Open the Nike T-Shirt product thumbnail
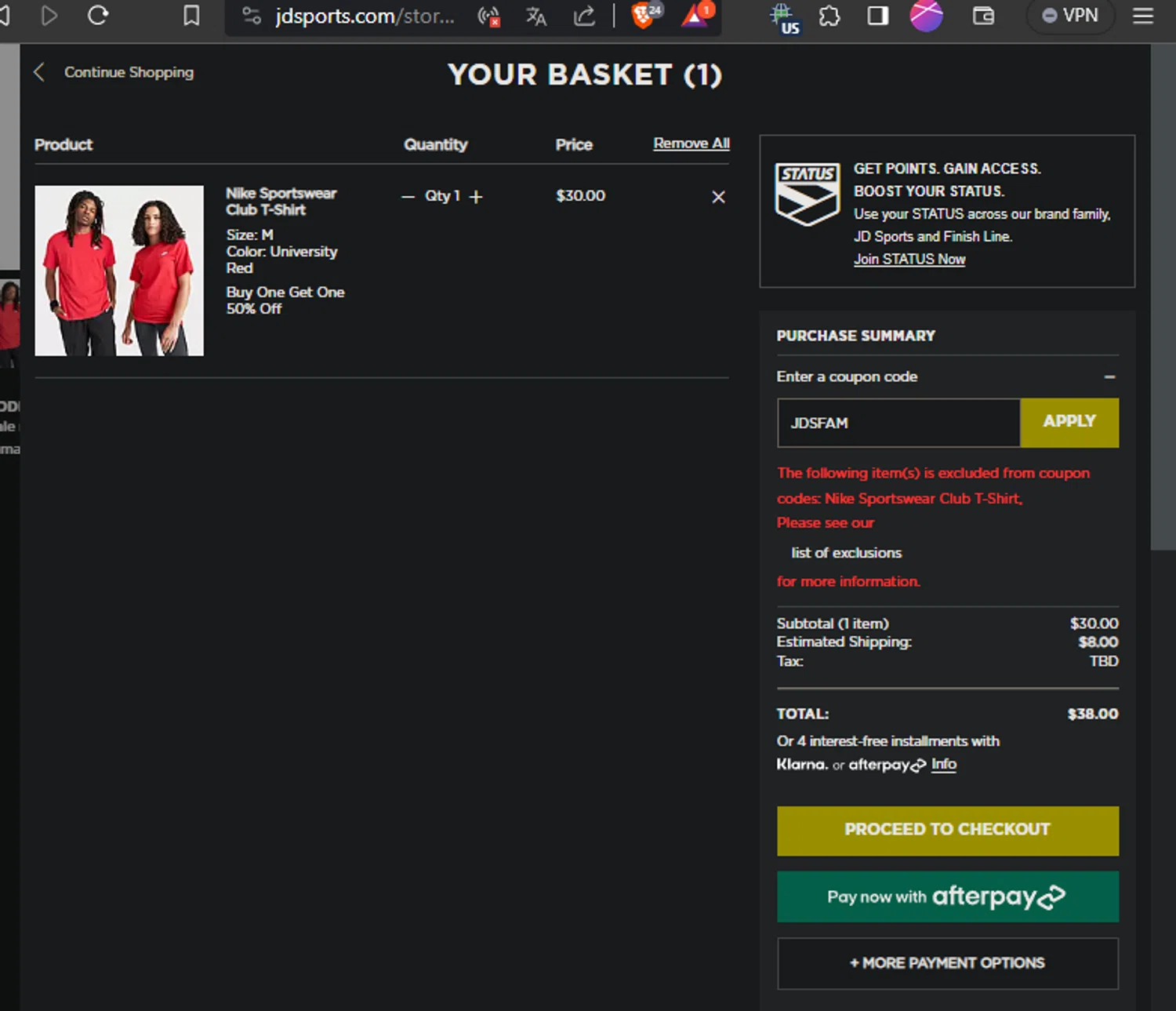The width and height of the screenshot is (1176, 1011). tap(119, 271)
